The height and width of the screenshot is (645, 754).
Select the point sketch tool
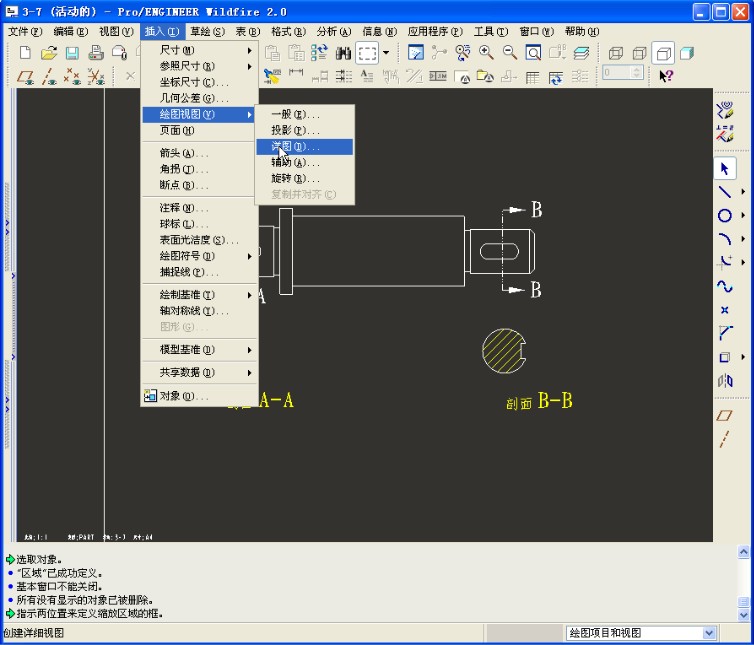coord(725,310)
